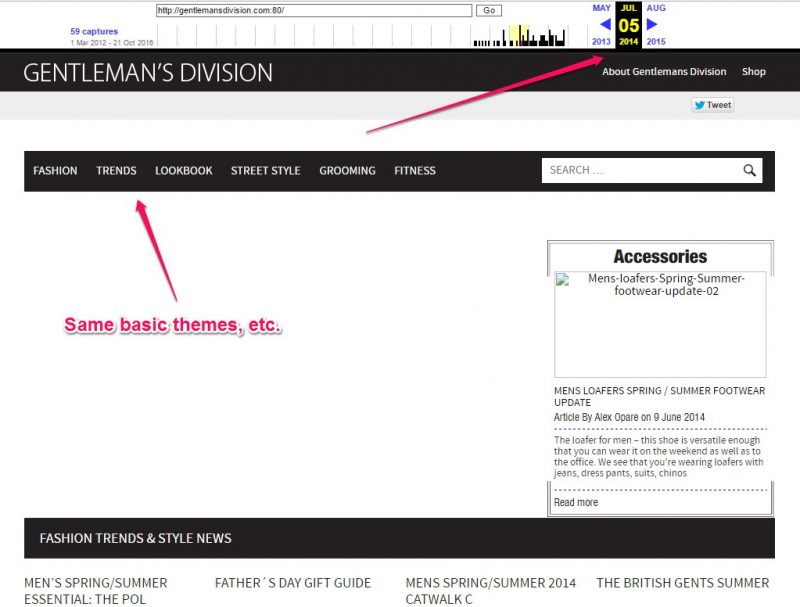The height and width of the screenshot is (607, 800).
Task: Click the Accessories widget heading
Action: pos(660,257)
